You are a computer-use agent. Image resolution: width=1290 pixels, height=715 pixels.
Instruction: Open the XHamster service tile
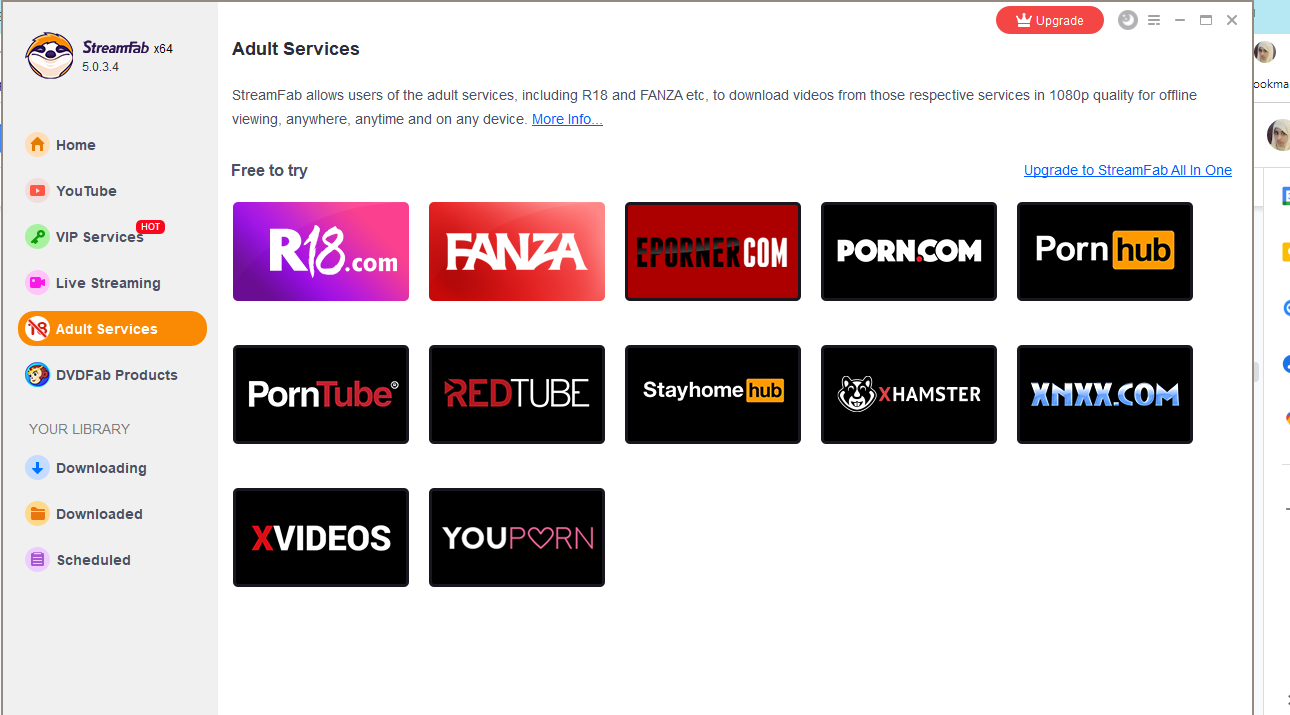(909, 394)
